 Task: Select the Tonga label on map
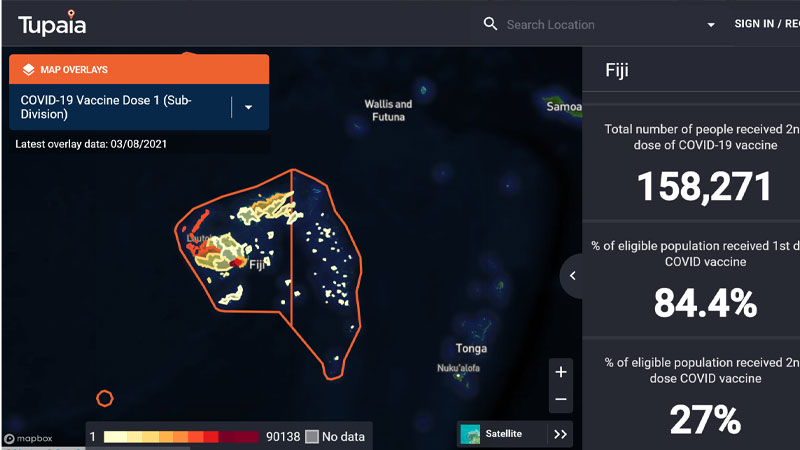pyautogui.click(x=471, y=349)
